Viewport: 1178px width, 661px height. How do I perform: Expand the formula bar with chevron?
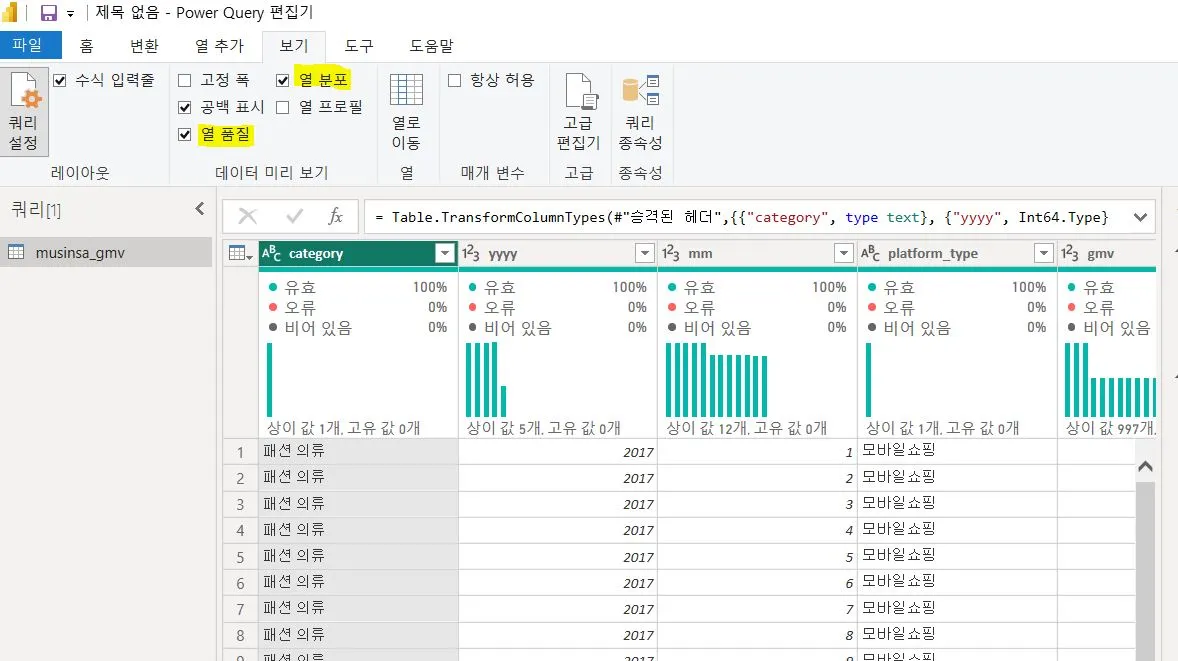click(1140, 218)
